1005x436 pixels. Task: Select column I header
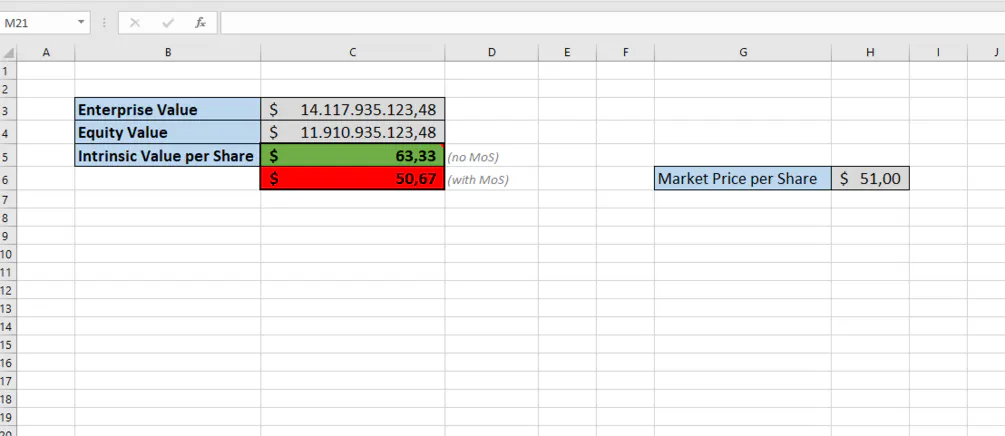coord(938,53)
